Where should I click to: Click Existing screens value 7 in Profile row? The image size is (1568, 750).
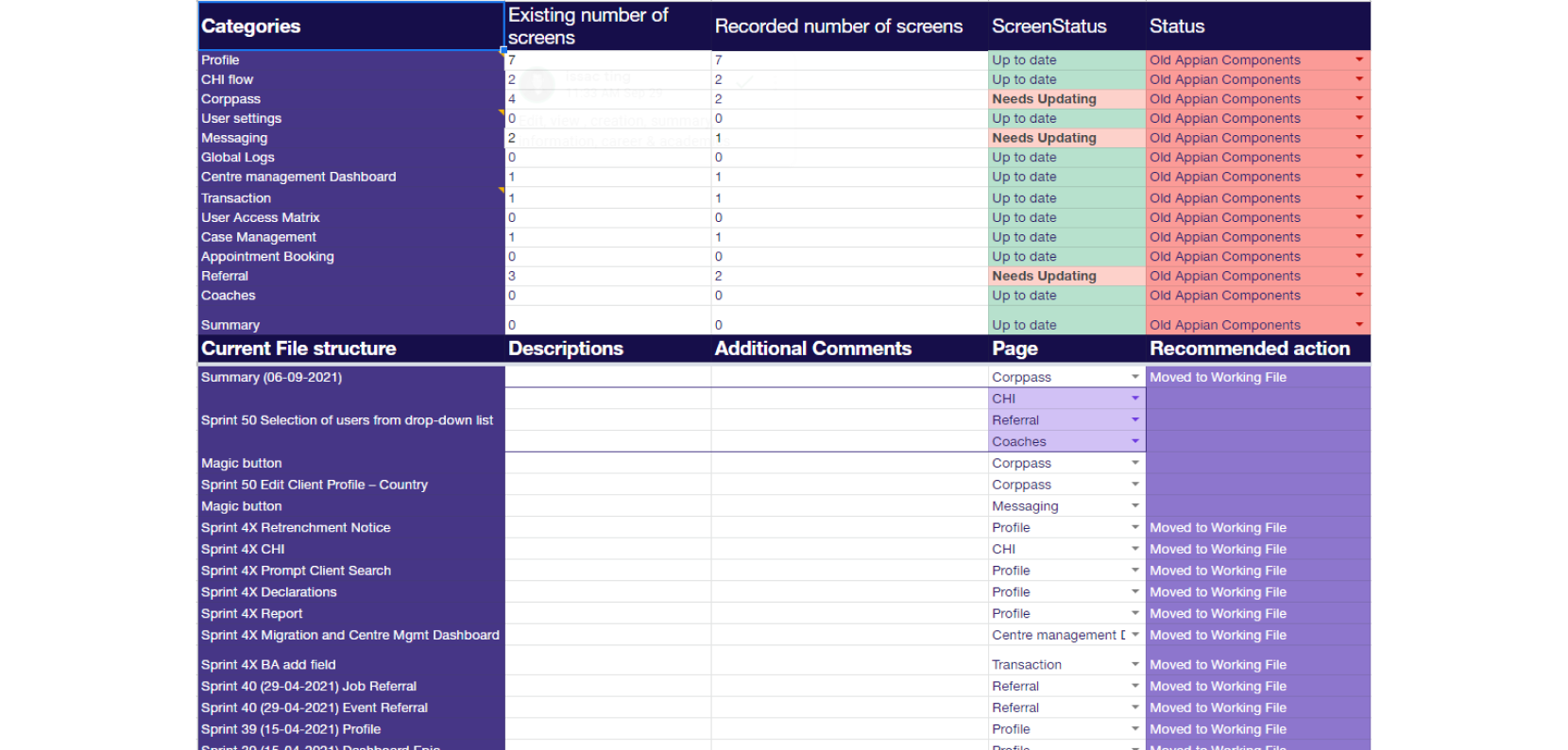608,60
